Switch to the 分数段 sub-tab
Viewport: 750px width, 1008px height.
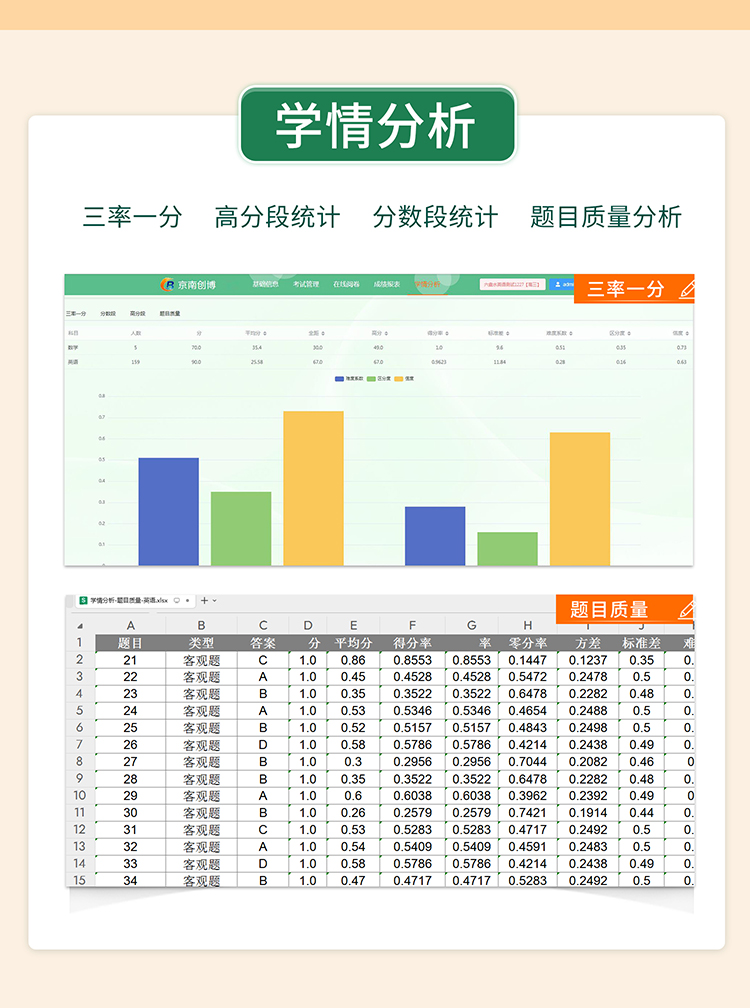pyautogui.click(x=108, y=314)
